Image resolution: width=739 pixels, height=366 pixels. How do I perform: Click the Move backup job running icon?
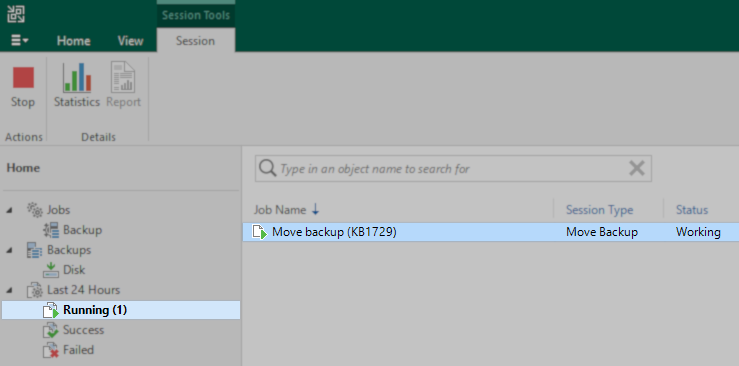click(260, 232)
